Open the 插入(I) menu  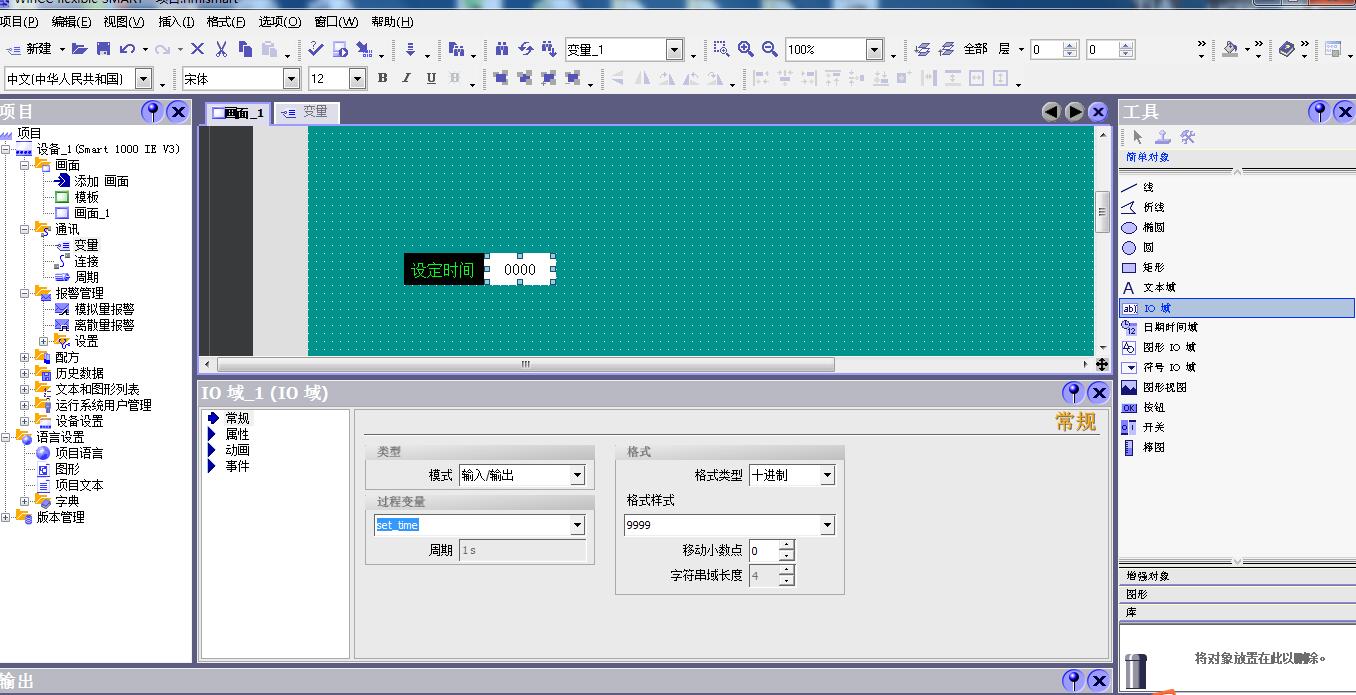click(x=176, y=21)
